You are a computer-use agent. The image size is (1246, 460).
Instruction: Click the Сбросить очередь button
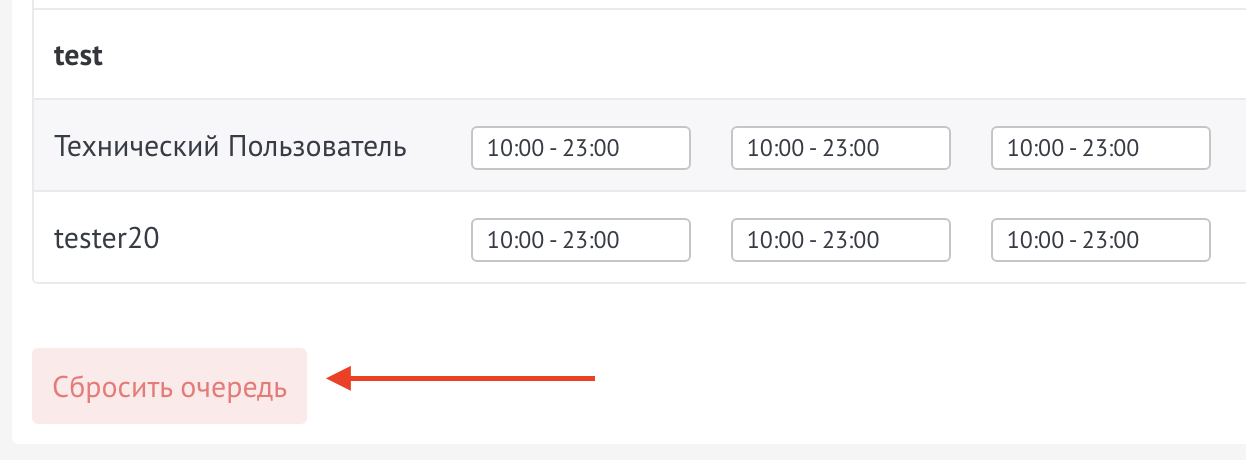click(170, 387)
